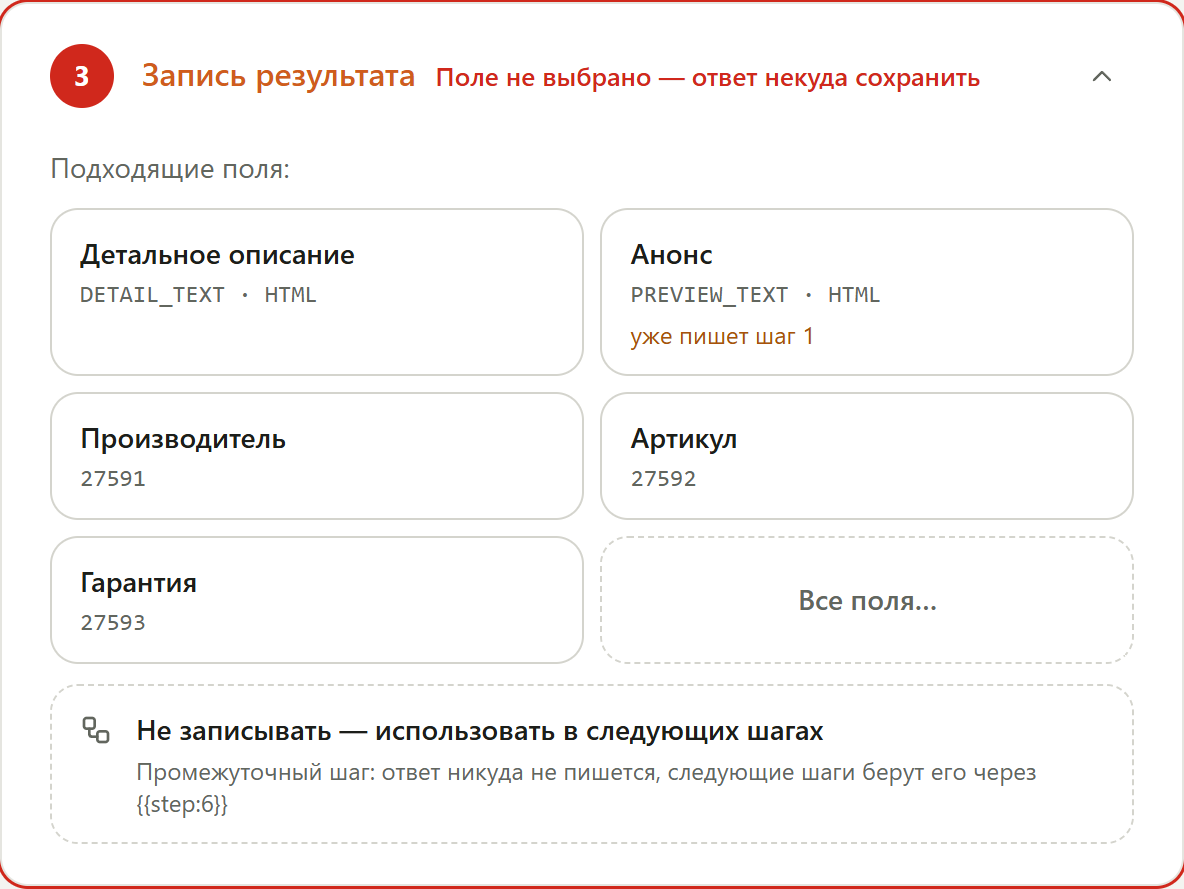Choose the Анонс PREVIEW_TEXT field card
The height and width of the screenshot is (889, 1184).
pos(867,292)
